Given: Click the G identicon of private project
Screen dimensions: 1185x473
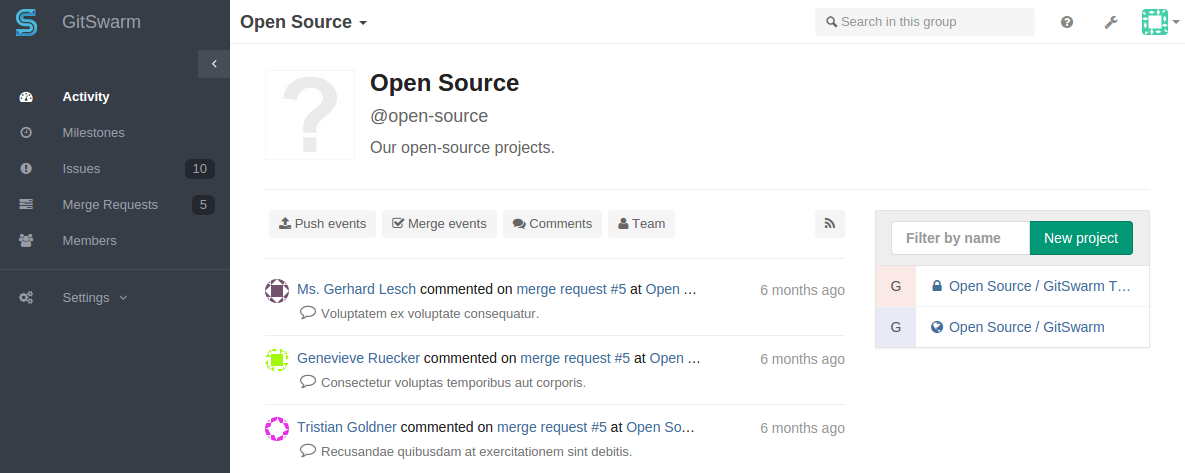Looking at the screenshot, I should 896,286.
